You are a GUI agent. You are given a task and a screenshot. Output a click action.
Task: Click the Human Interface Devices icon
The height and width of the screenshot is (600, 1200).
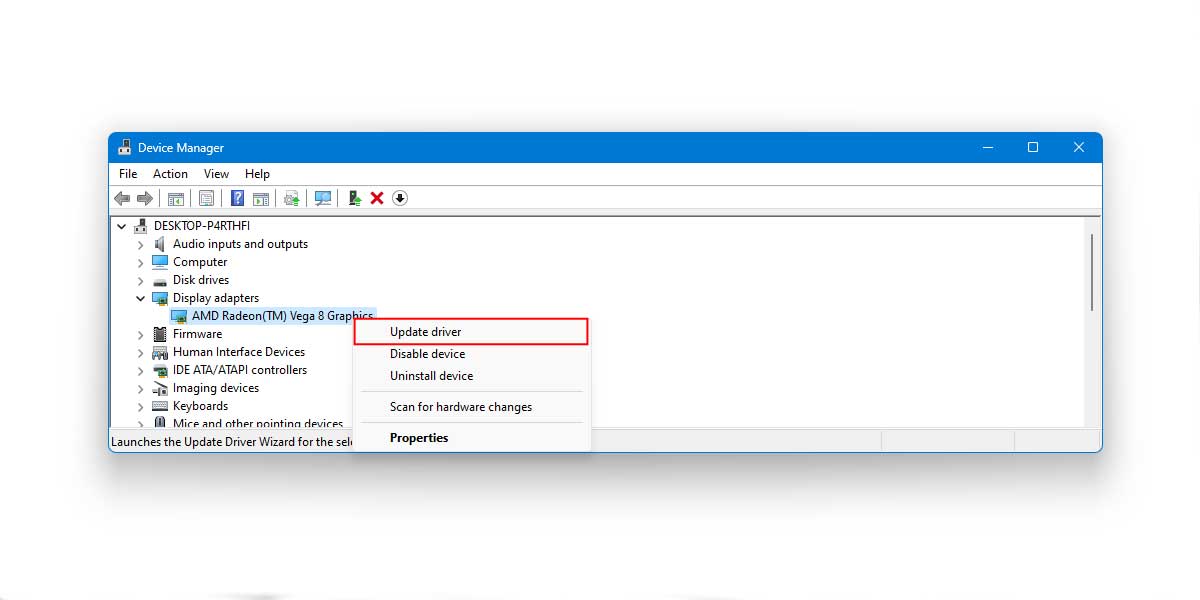160,352
